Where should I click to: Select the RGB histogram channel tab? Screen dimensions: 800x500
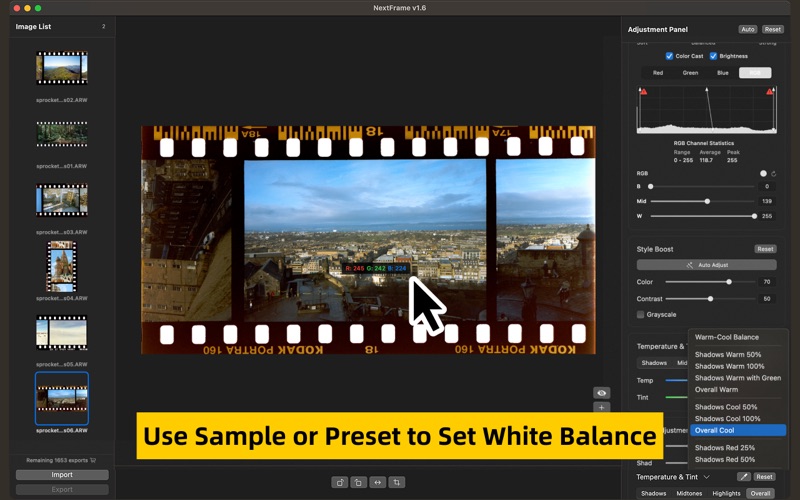pos(755,73)
